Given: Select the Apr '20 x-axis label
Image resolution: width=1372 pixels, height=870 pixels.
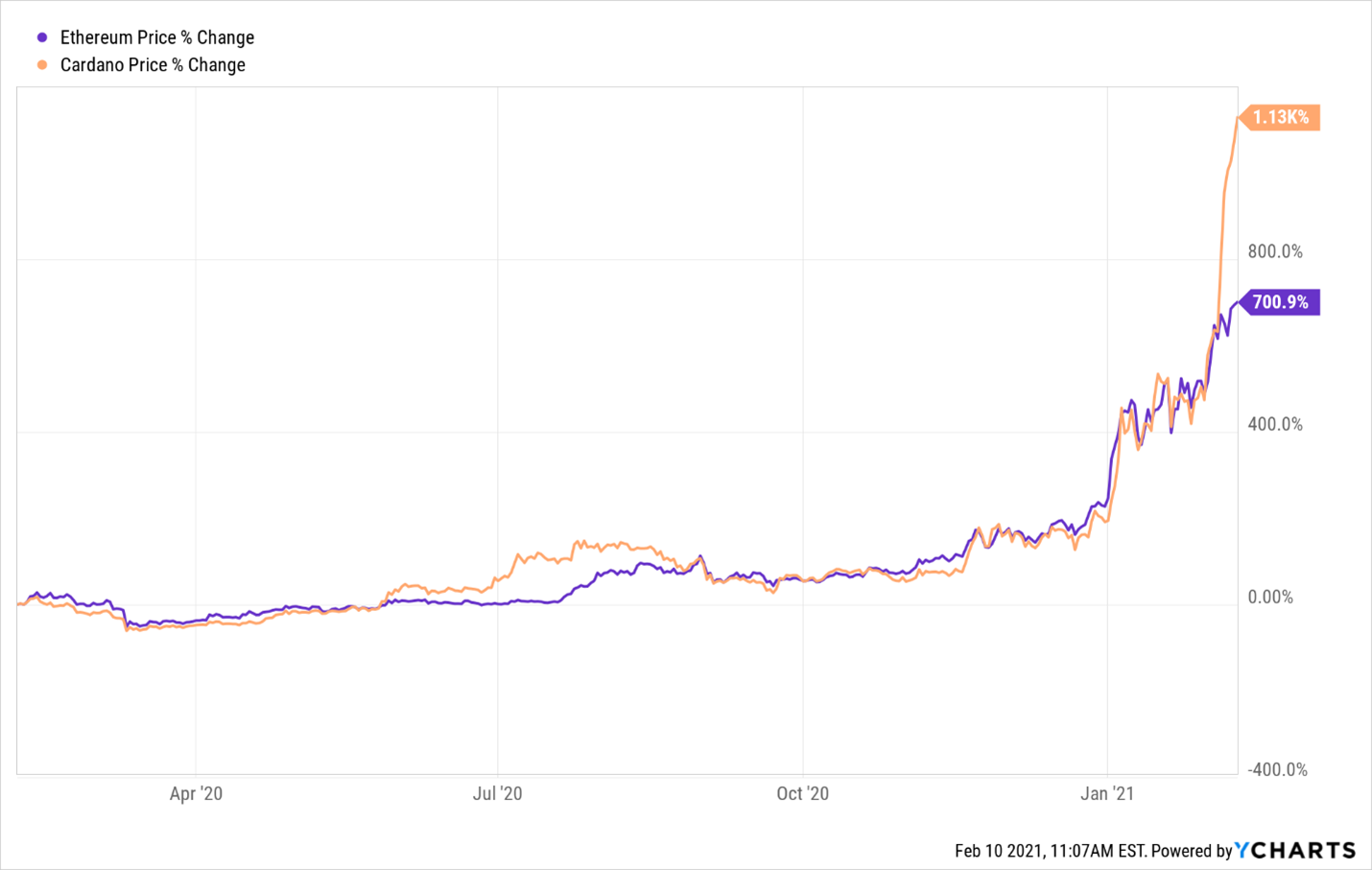Looking at the screenshot, I should coord(196,793).
